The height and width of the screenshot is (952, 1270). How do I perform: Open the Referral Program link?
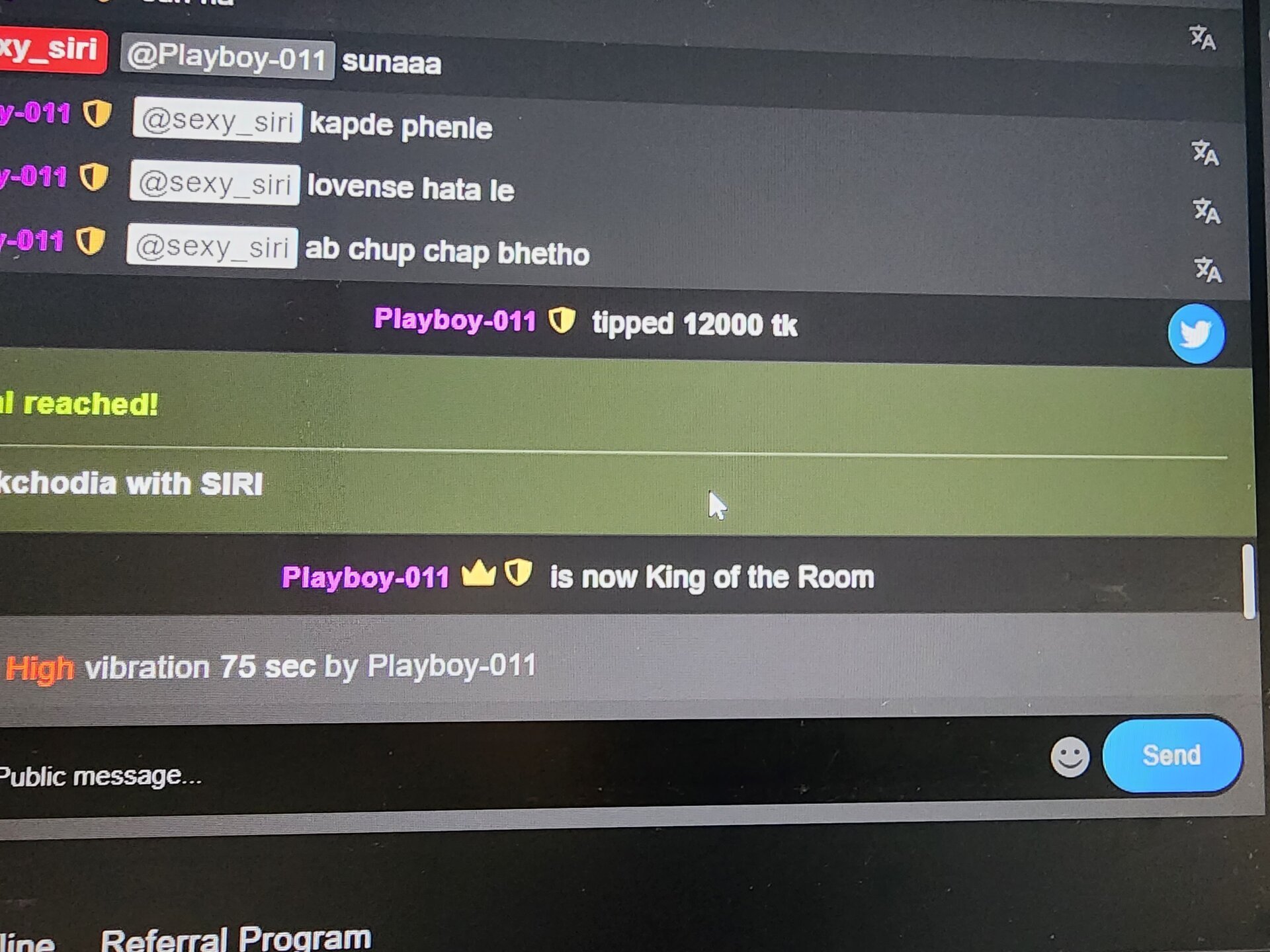tap(235, 937)
